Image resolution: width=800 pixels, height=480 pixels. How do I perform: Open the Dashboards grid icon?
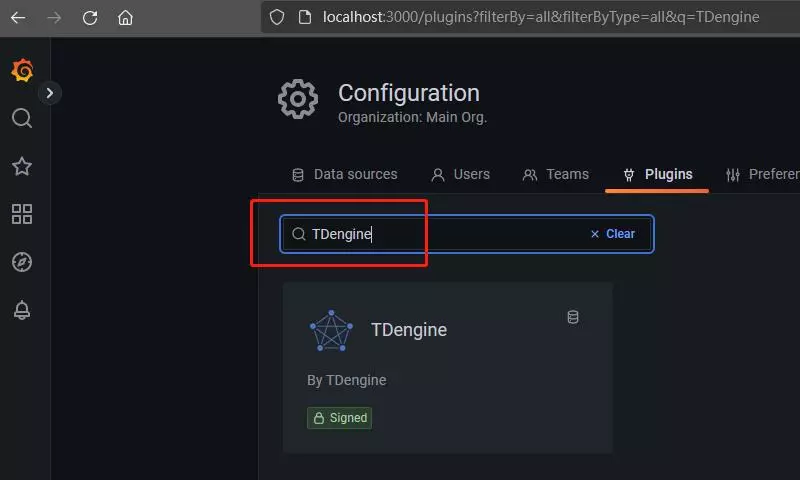pyautogui.click(x=22, y=214)
